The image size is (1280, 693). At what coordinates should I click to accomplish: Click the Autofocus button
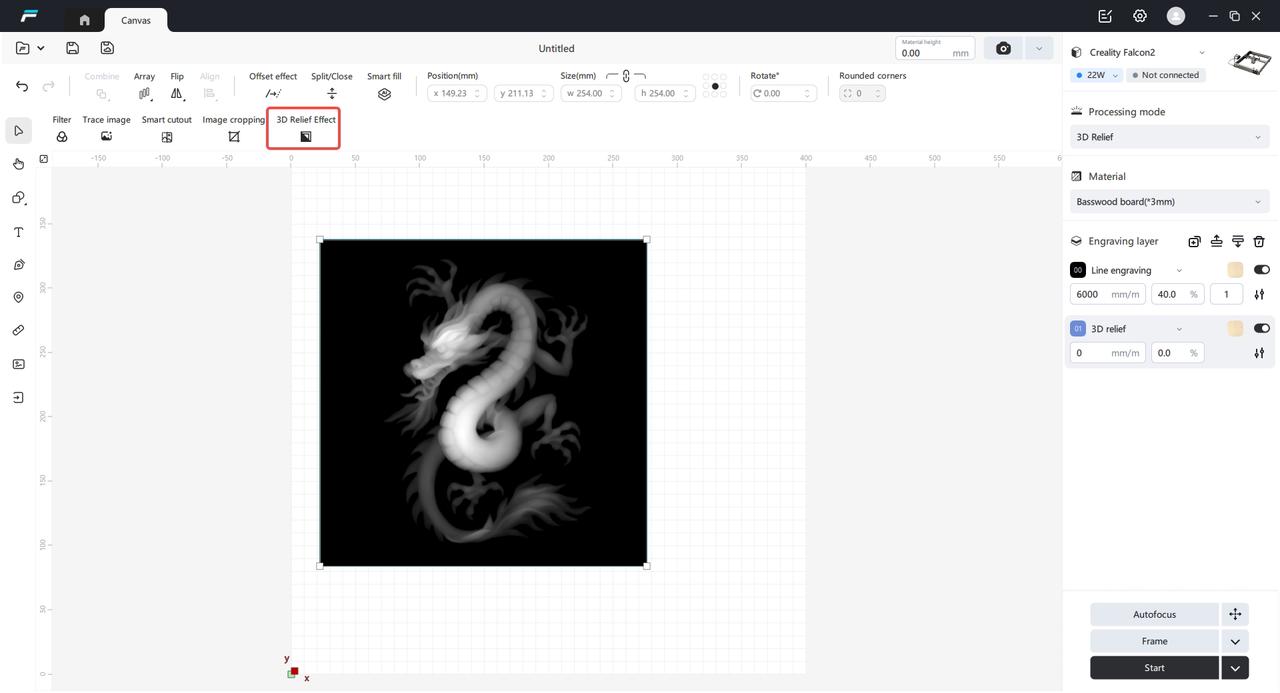1154,615
